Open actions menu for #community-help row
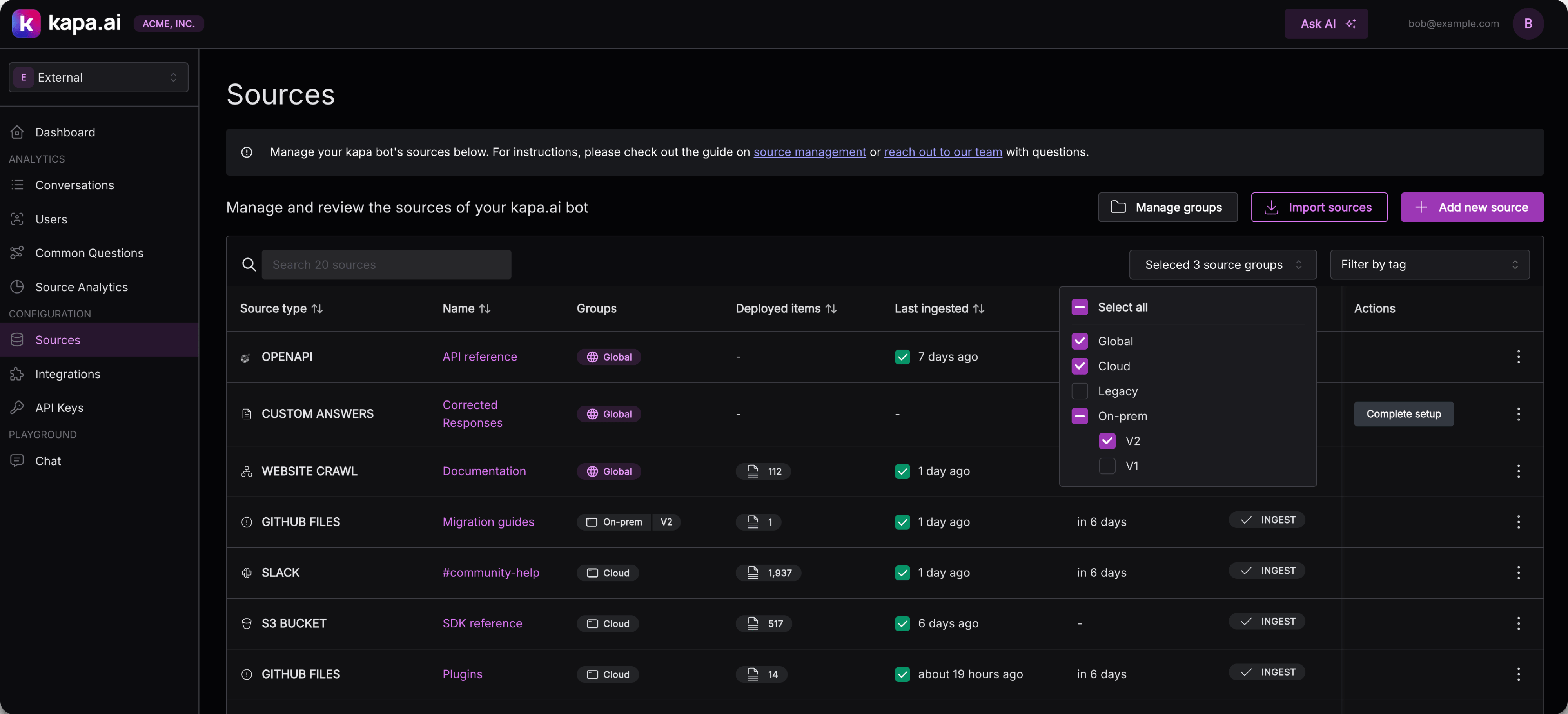 pyautogui.click(x=1518, y=573)
